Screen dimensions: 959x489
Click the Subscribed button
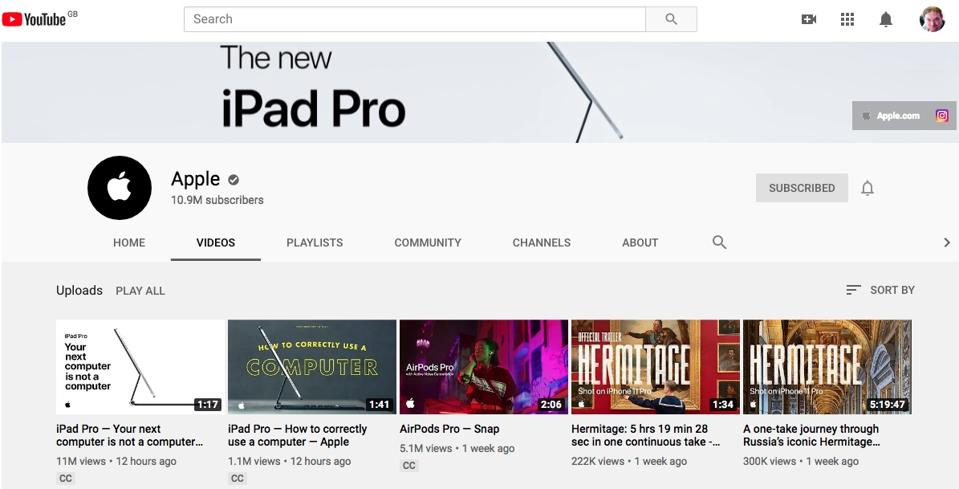[802, 188]
